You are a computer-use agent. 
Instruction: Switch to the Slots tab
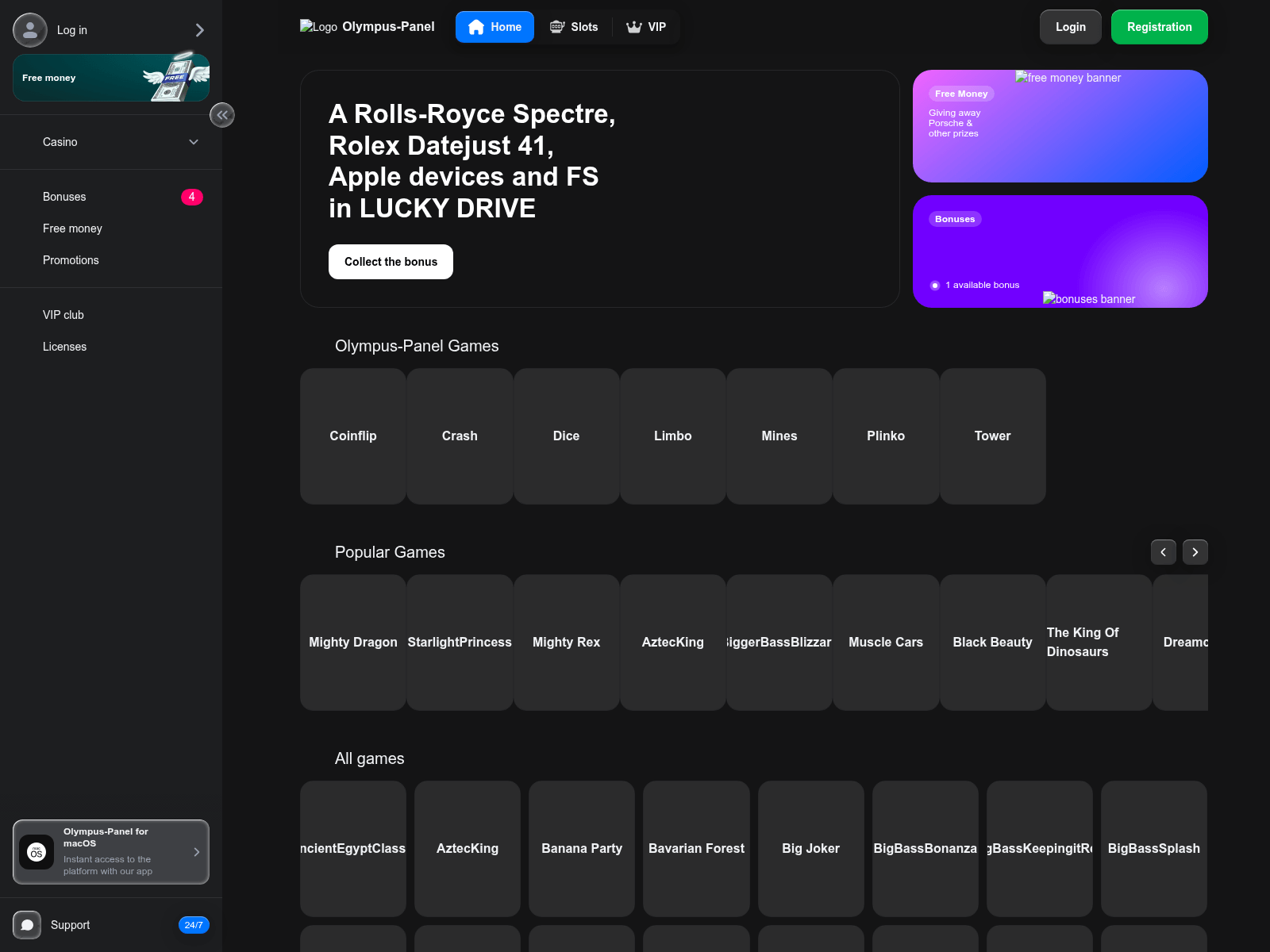(574, 27)
